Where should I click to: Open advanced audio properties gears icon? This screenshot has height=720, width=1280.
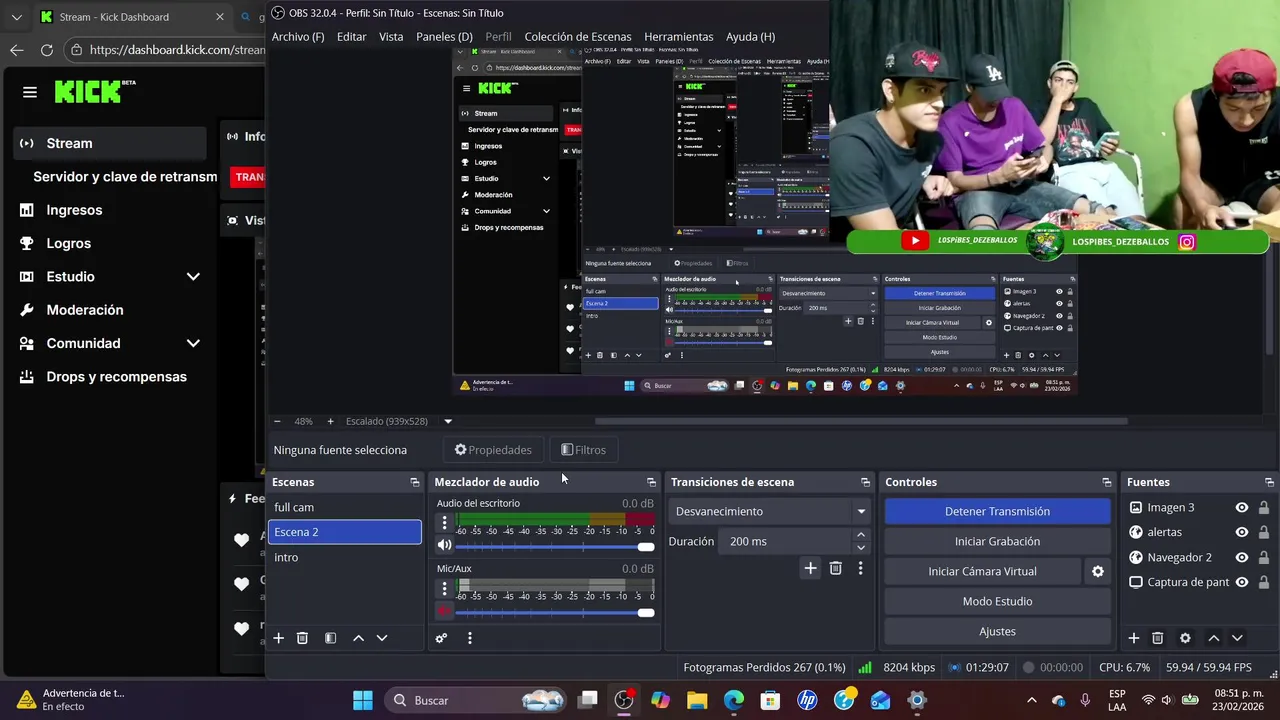coord(441,638)
